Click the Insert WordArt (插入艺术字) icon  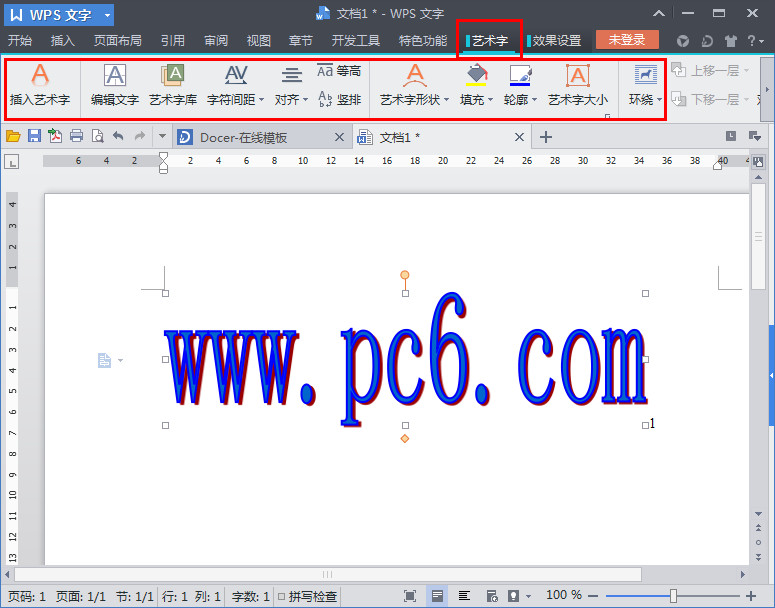pos(39,84)
